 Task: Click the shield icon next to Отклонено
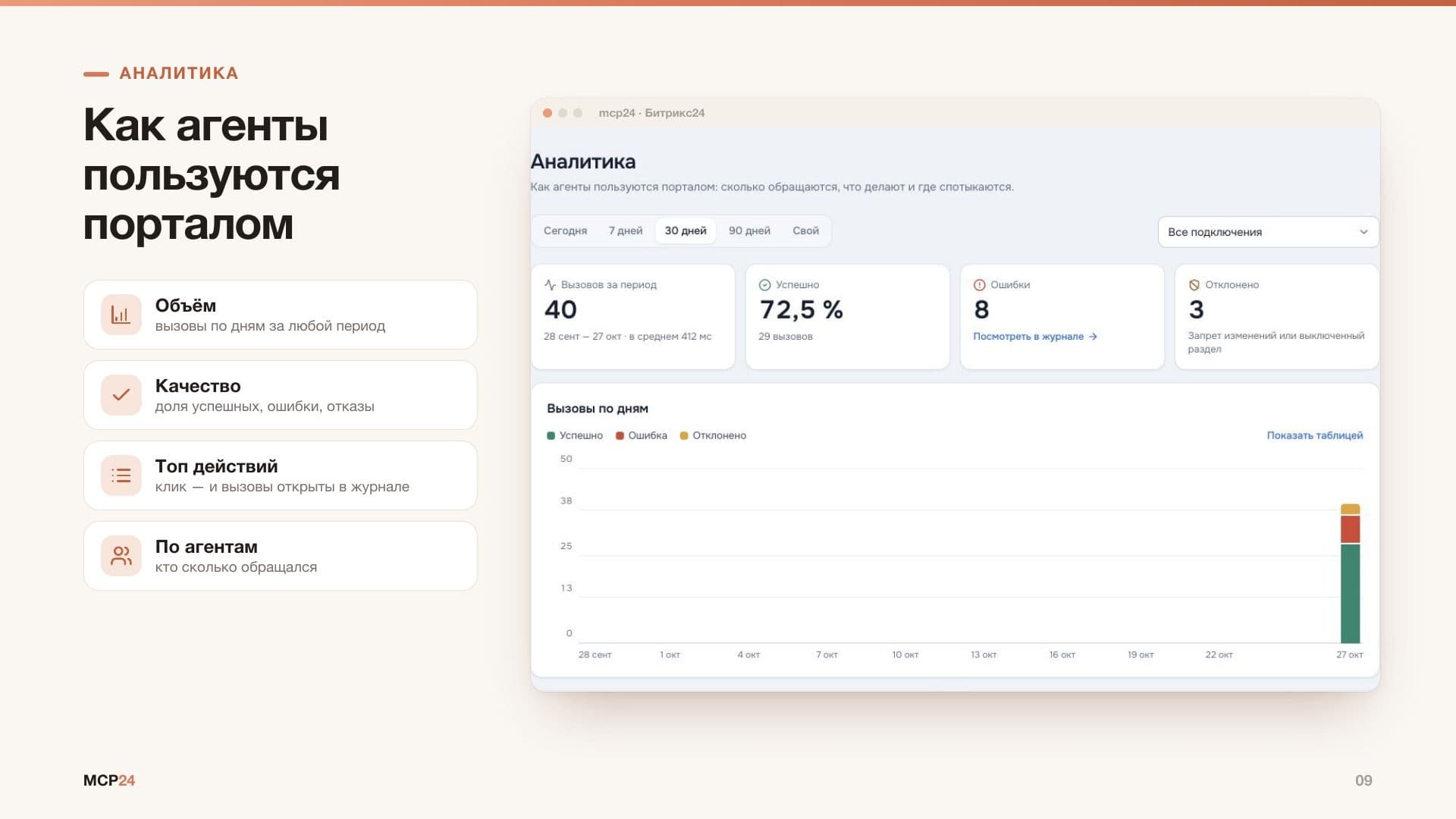pos(1194,285)
